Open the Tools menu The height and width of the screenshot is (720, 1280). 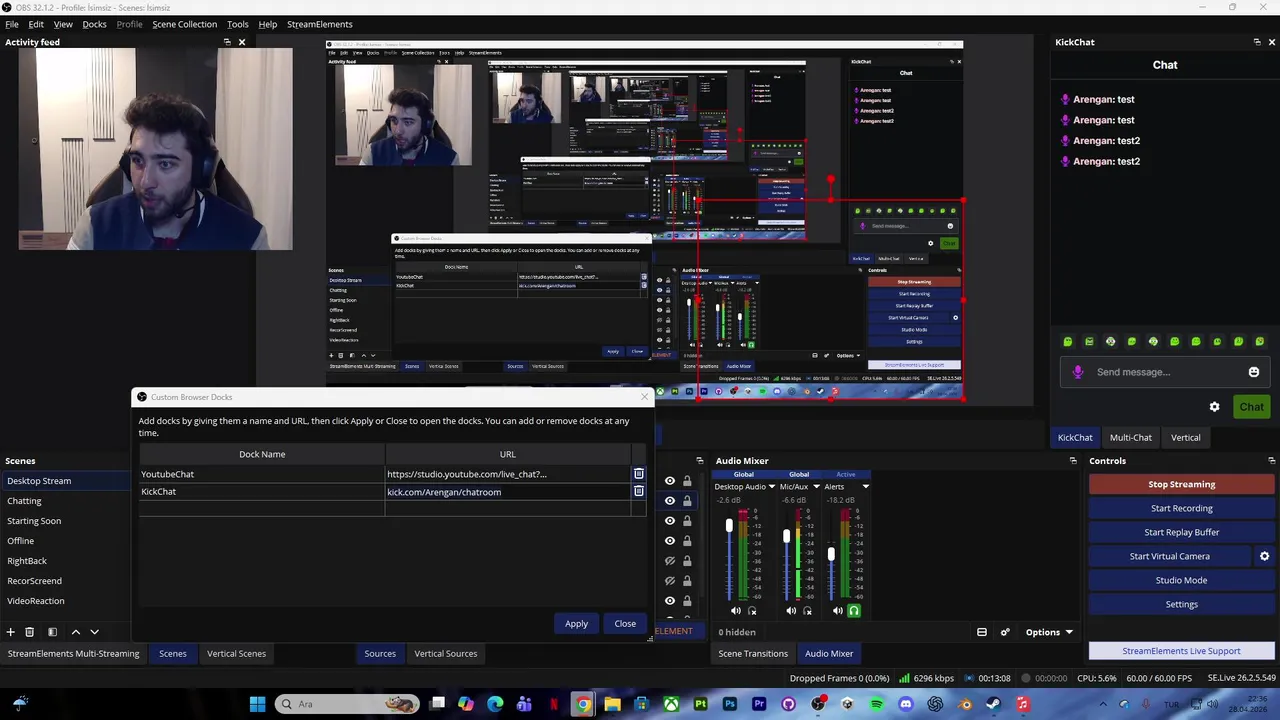pyautogui.click(x=237, y=24)
